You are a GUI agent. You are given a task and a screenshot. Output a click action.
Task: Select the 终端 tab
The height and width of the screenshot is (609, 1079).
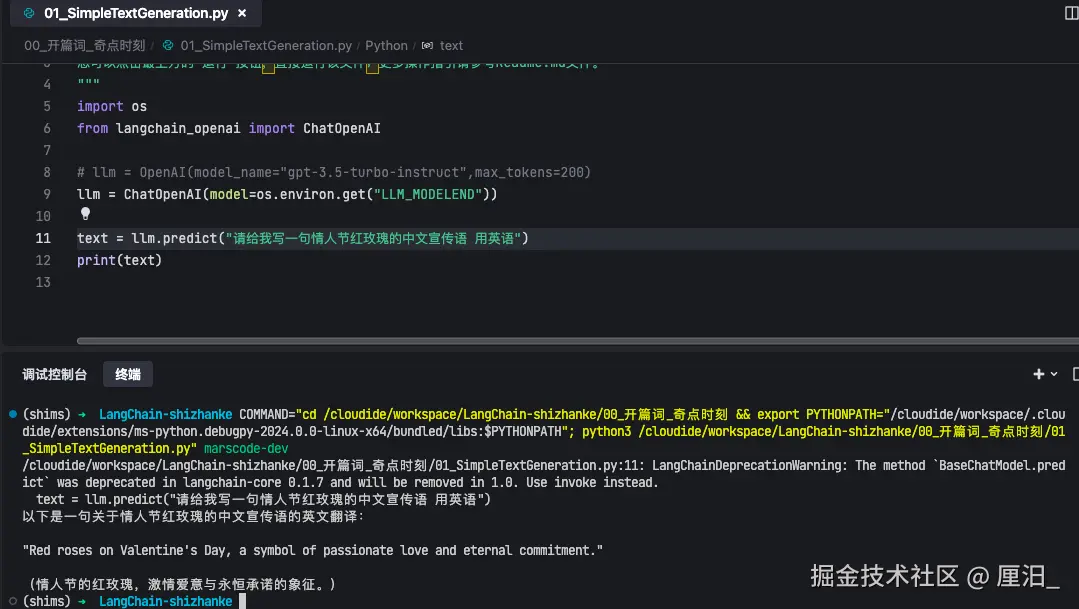(127, 373)
